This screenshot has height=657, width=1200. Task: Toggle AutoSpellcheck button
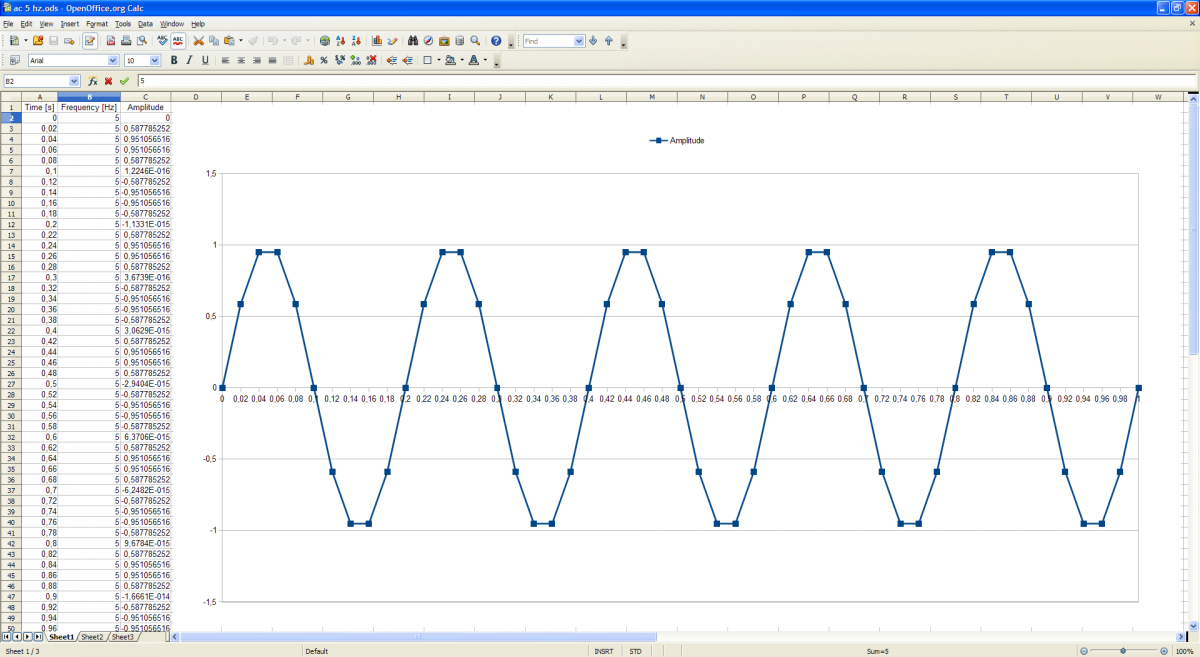177,41
